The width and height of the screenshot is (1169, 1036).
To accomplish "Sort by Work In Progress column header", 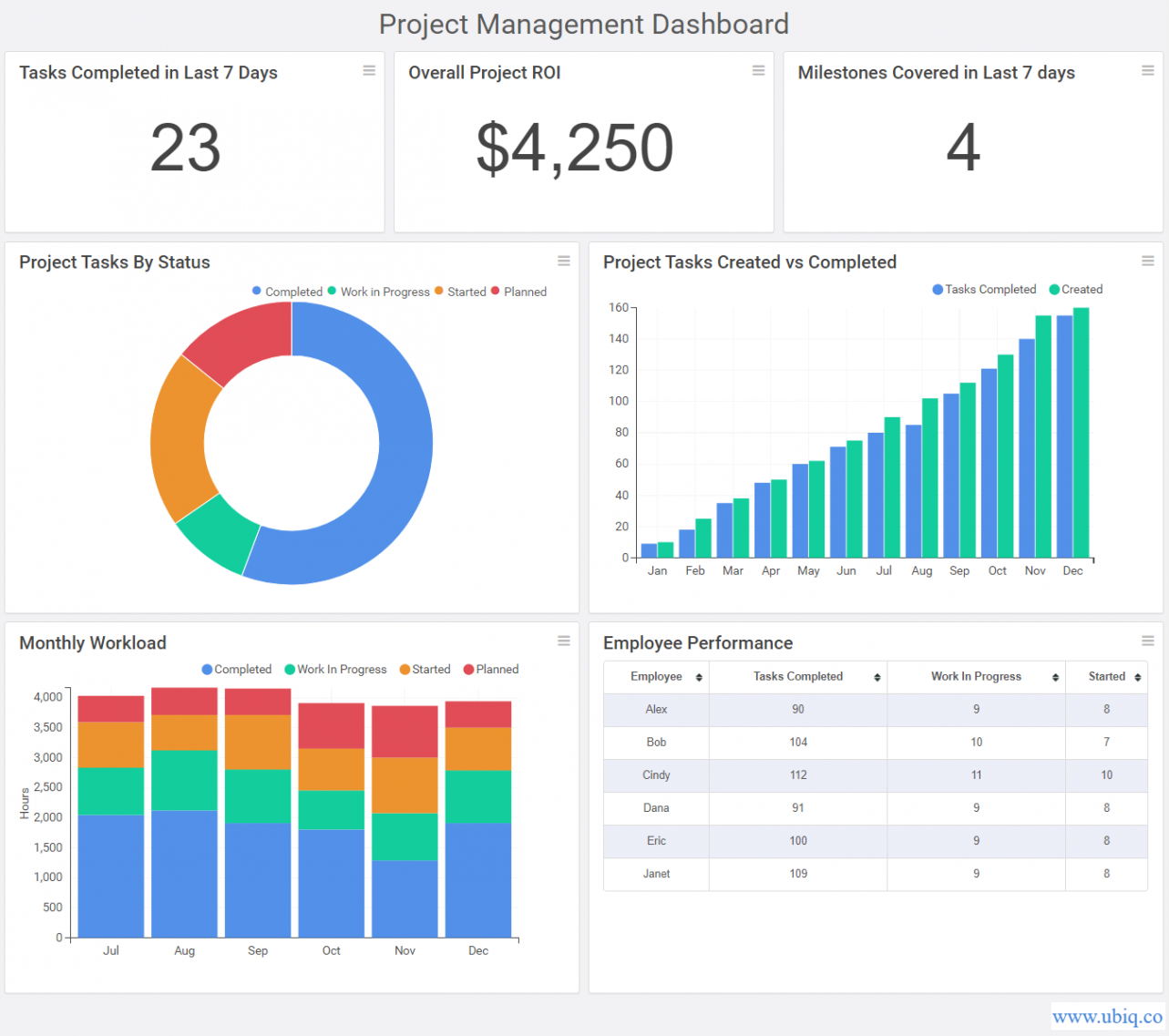I will click(976, 677).
